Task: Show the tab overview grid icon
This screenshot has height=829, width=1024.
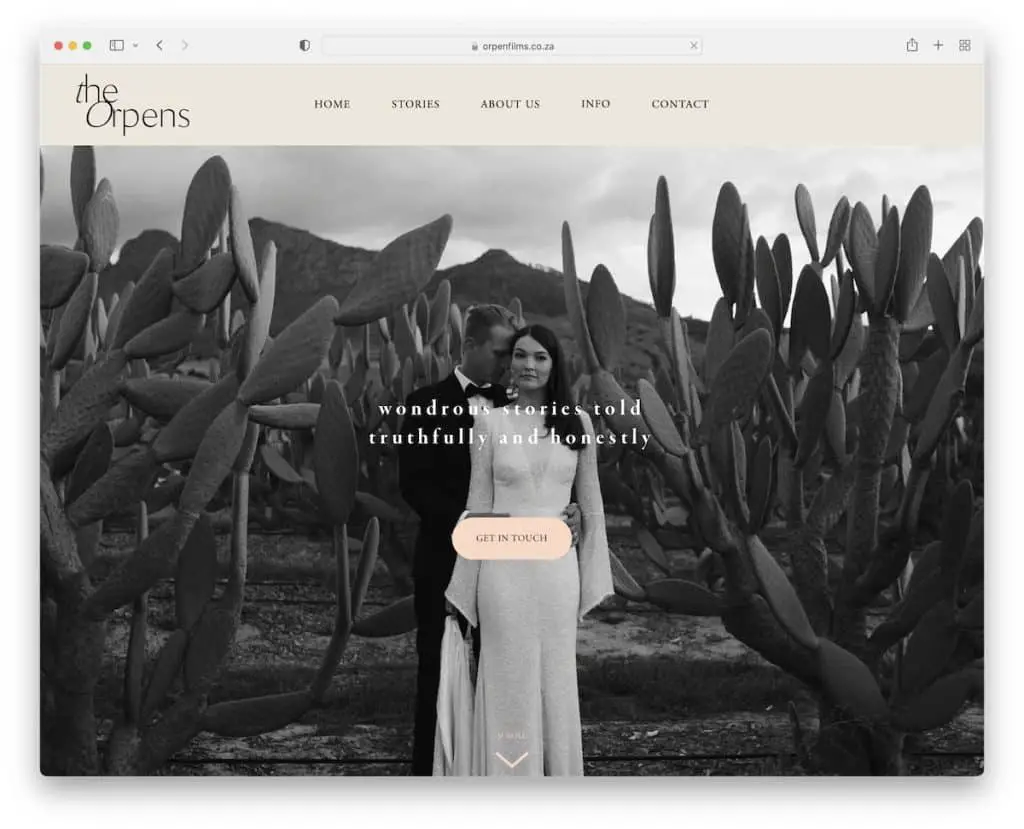Action: pyautogui.click(x=965, y=45)
